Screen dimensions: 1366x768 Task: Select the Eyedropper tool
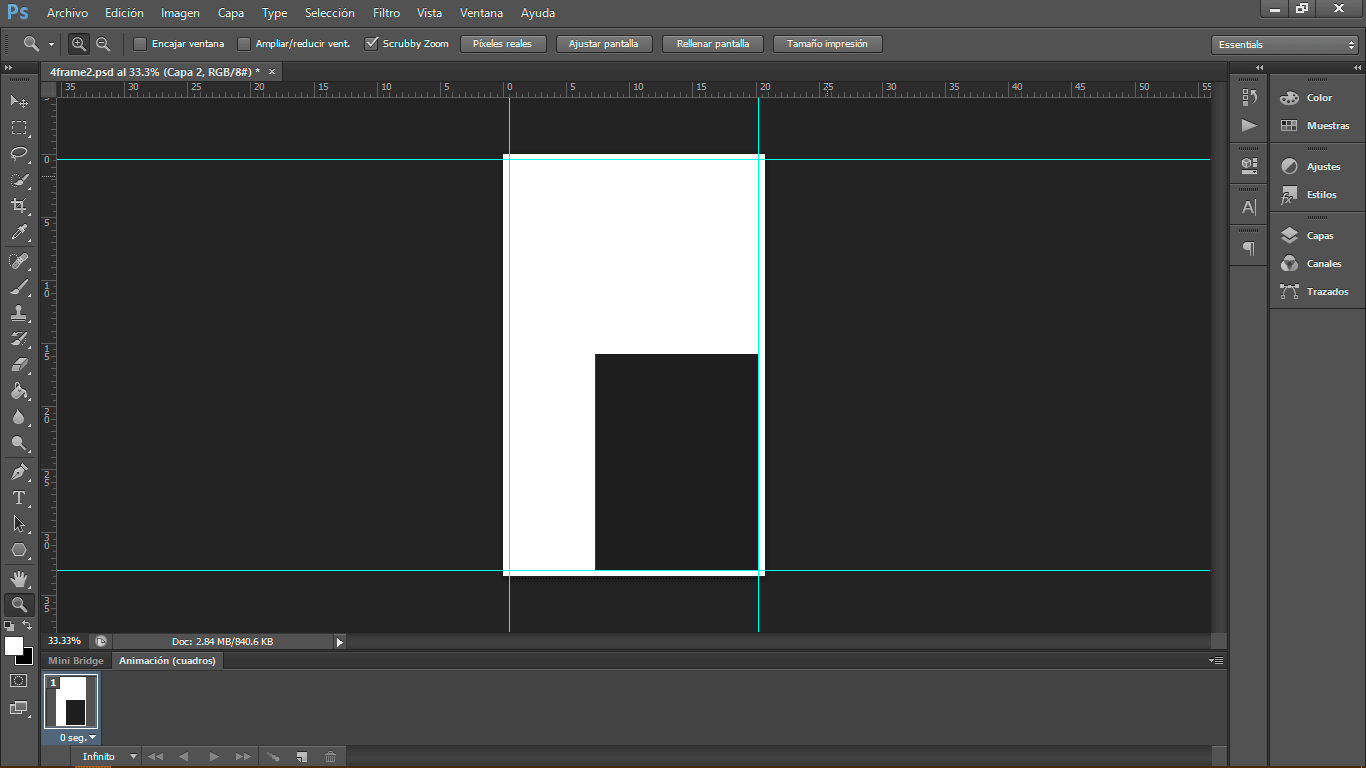point(19,232)
